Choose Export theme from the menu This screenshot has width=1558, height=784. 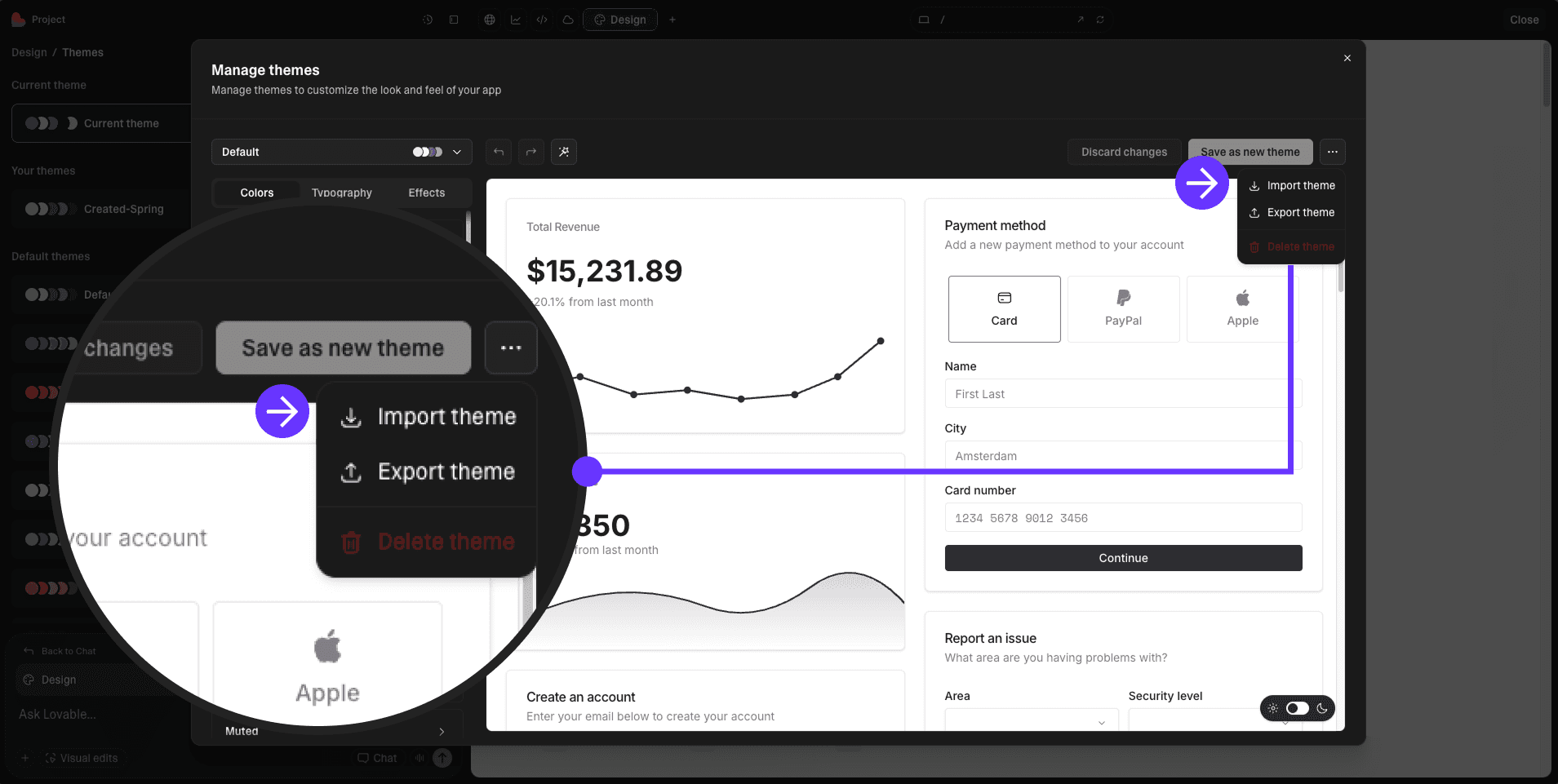(x=1300, y=213)
